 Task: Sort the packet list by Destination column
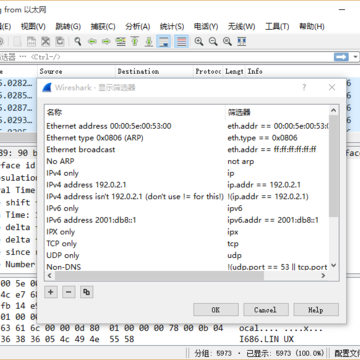click(x=154, y=71)
